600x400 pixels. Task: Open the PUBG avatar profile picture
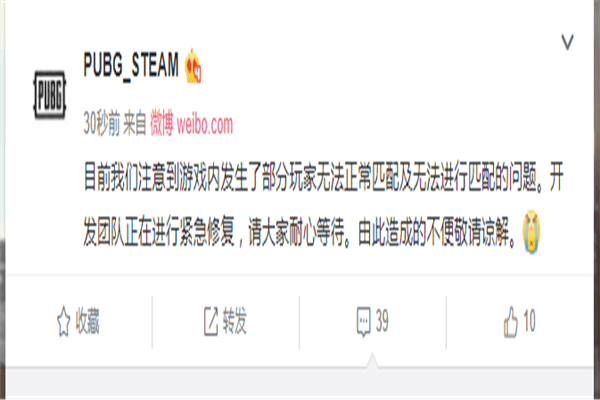pos(50,94)
